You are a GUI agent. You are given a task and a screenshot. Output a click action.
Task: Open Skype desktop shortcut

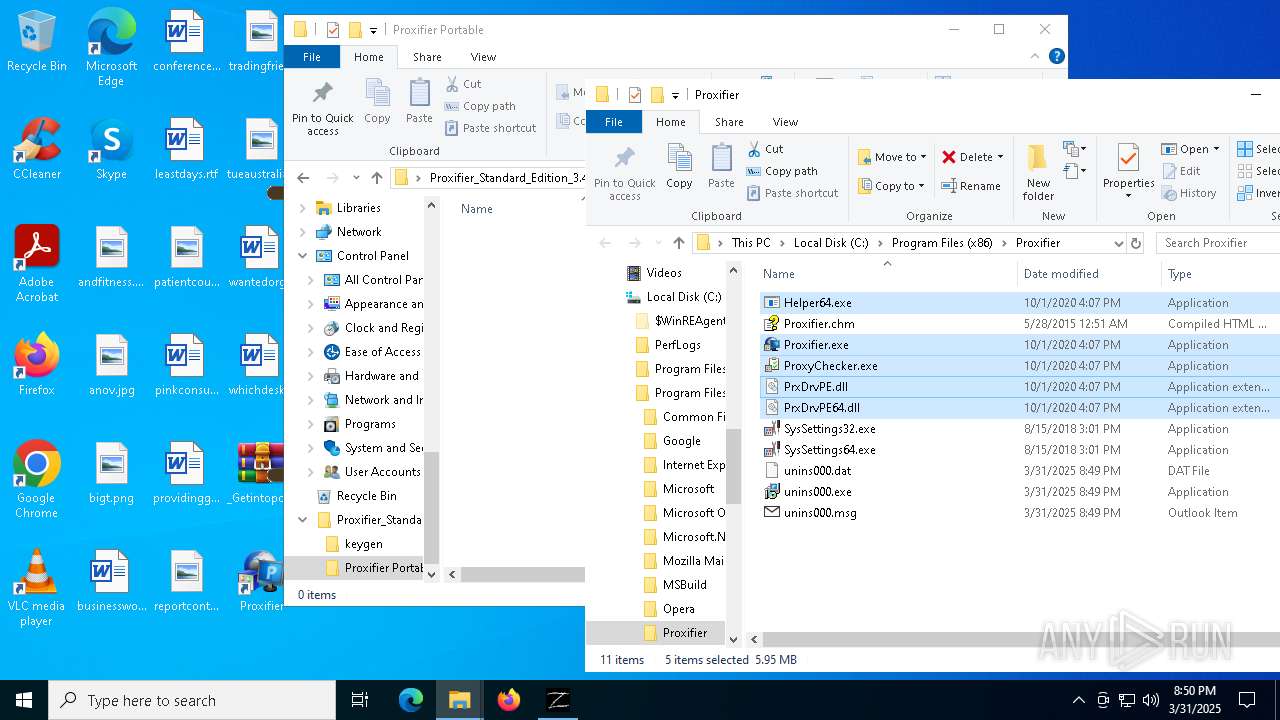(x=111, y=149)
